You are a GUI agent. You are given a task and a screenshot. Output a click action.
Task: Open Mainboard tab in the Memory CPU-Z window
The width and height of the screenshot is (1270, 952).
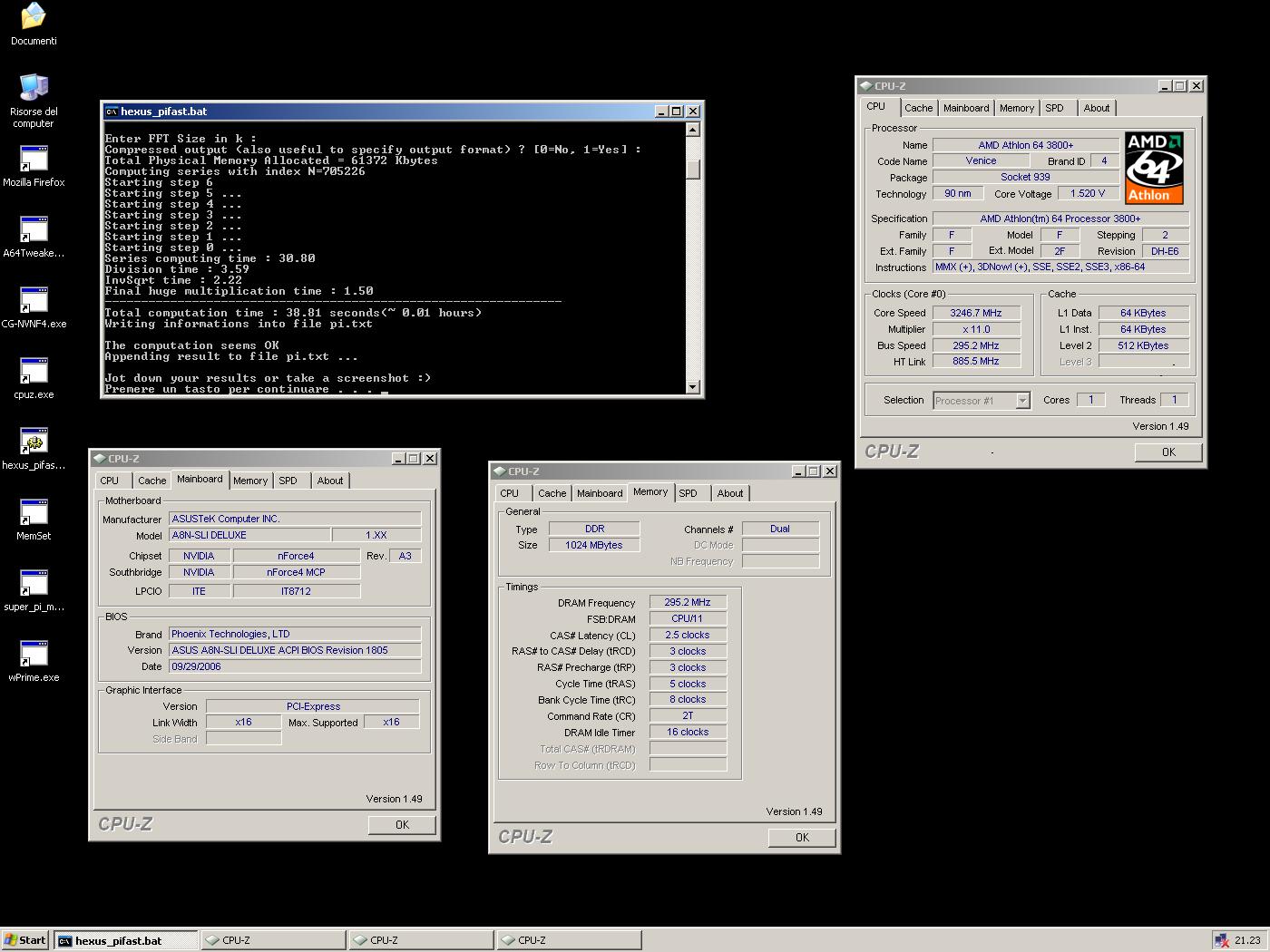point(600,493)
